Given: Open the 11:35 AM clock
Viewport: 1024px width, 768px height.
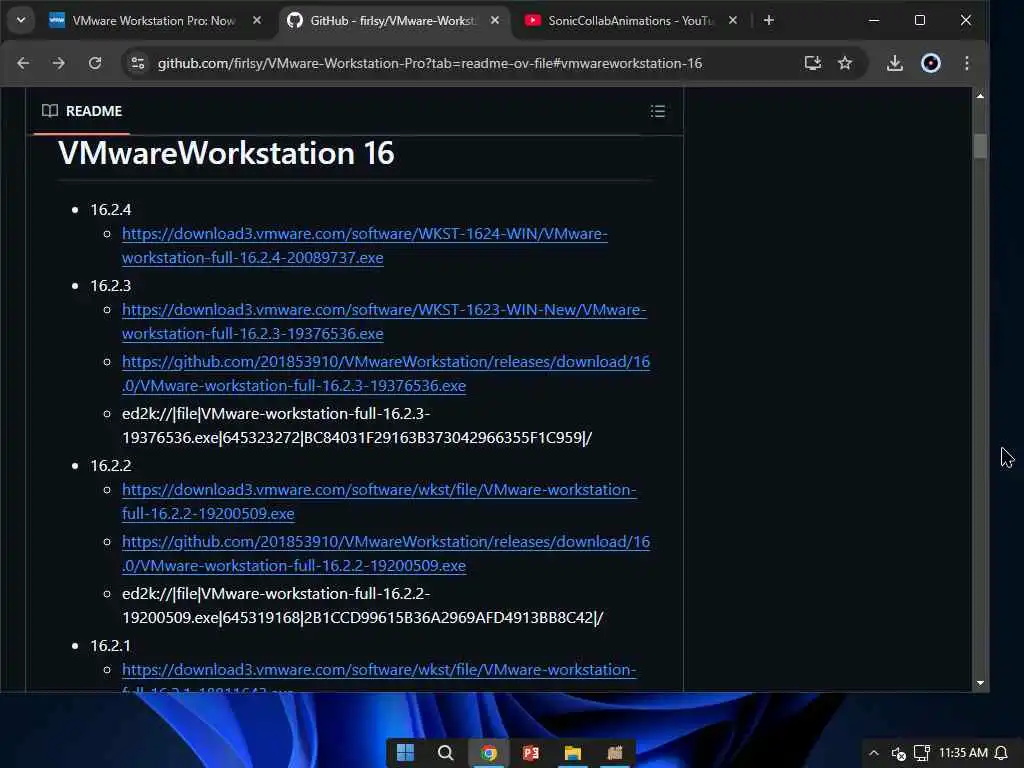Looking at the screenshot, I should 963,753.
